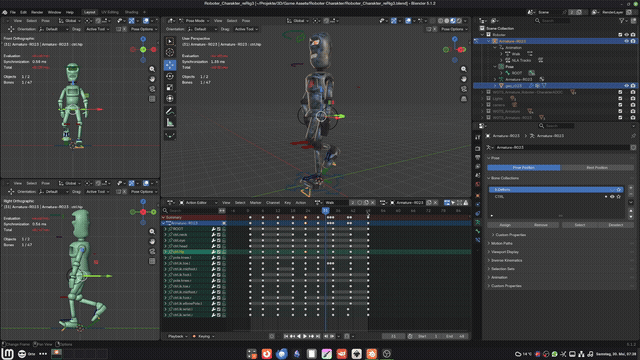The width and height of the screenshot is (640, 360).
Task: Select the Move tool in main viewport toolbar
Action: [170, 64]
